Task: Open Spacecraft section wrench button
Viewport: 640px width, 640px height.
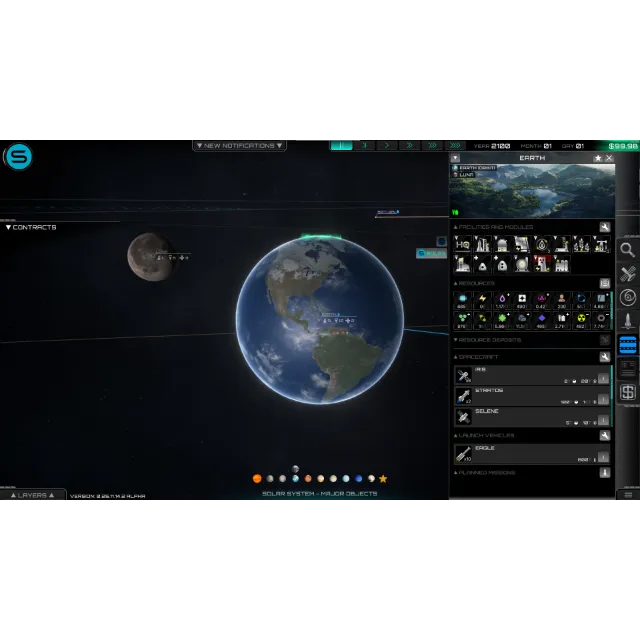Action: pos(604,357)
